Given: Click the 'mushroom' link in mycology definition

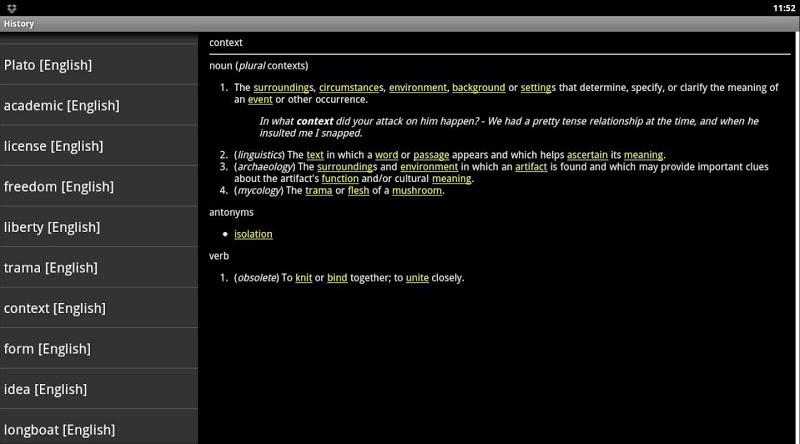Looking at the screenshot, I should coord(416,190).
